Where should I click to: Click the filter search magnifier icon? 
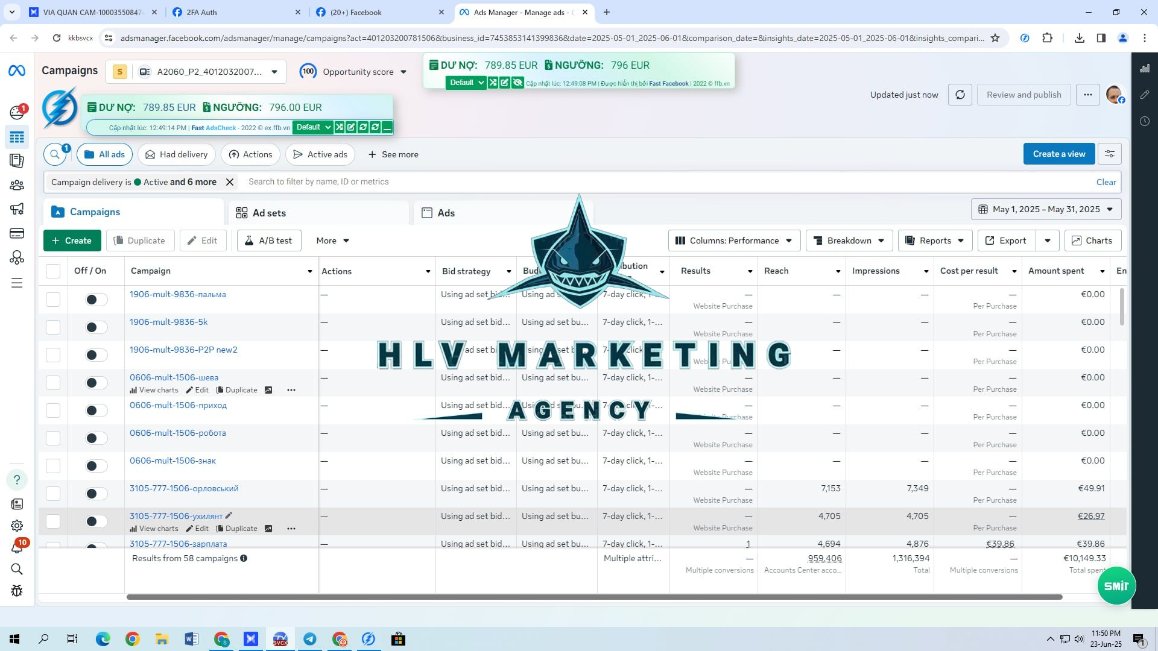[x=54, y=154]
